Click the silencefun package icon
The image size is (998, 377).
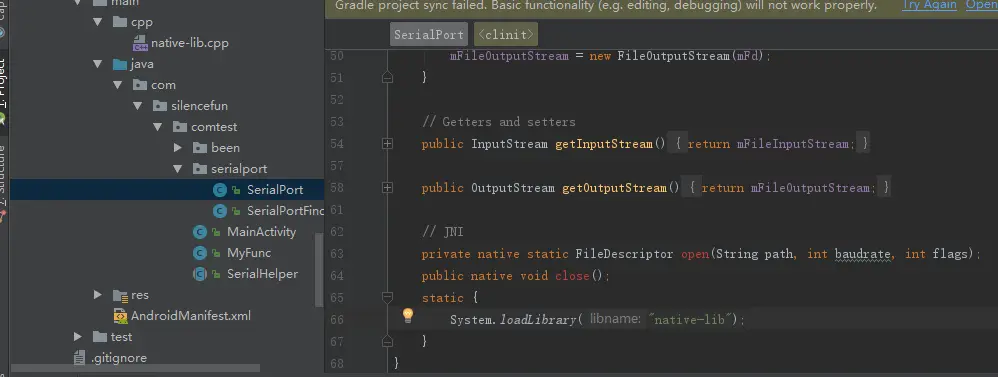(160, 106)
